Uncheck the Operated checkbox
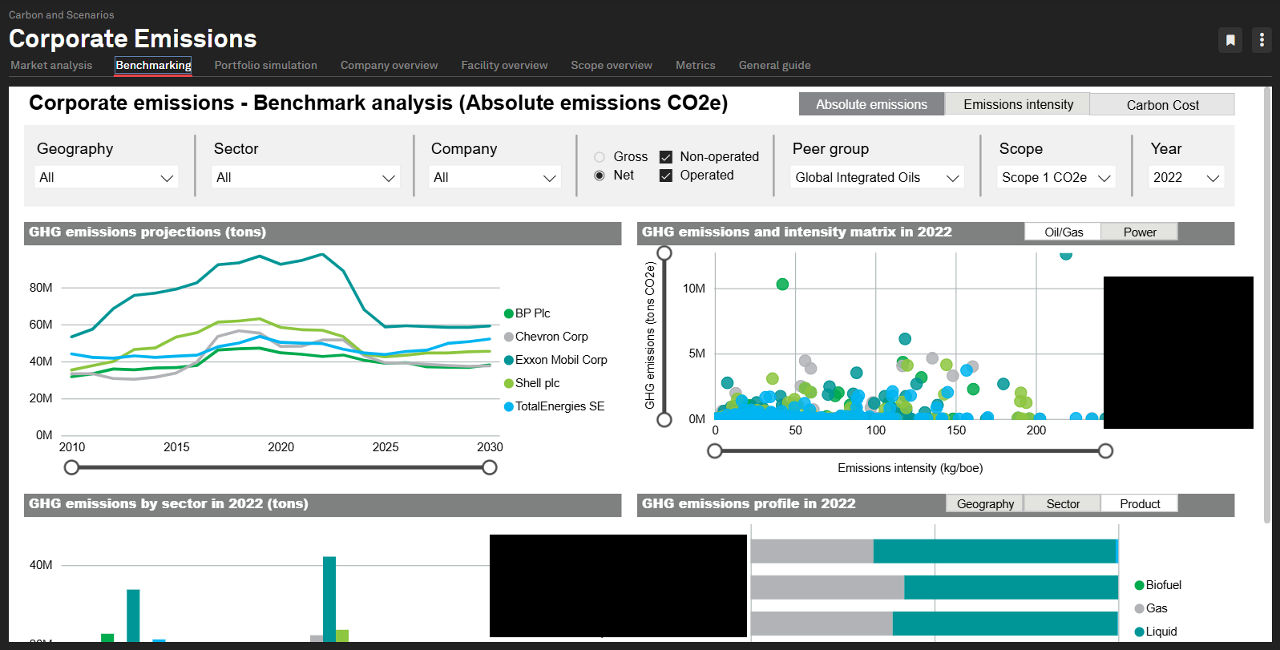1280x650 pixels. click(666, 175)
